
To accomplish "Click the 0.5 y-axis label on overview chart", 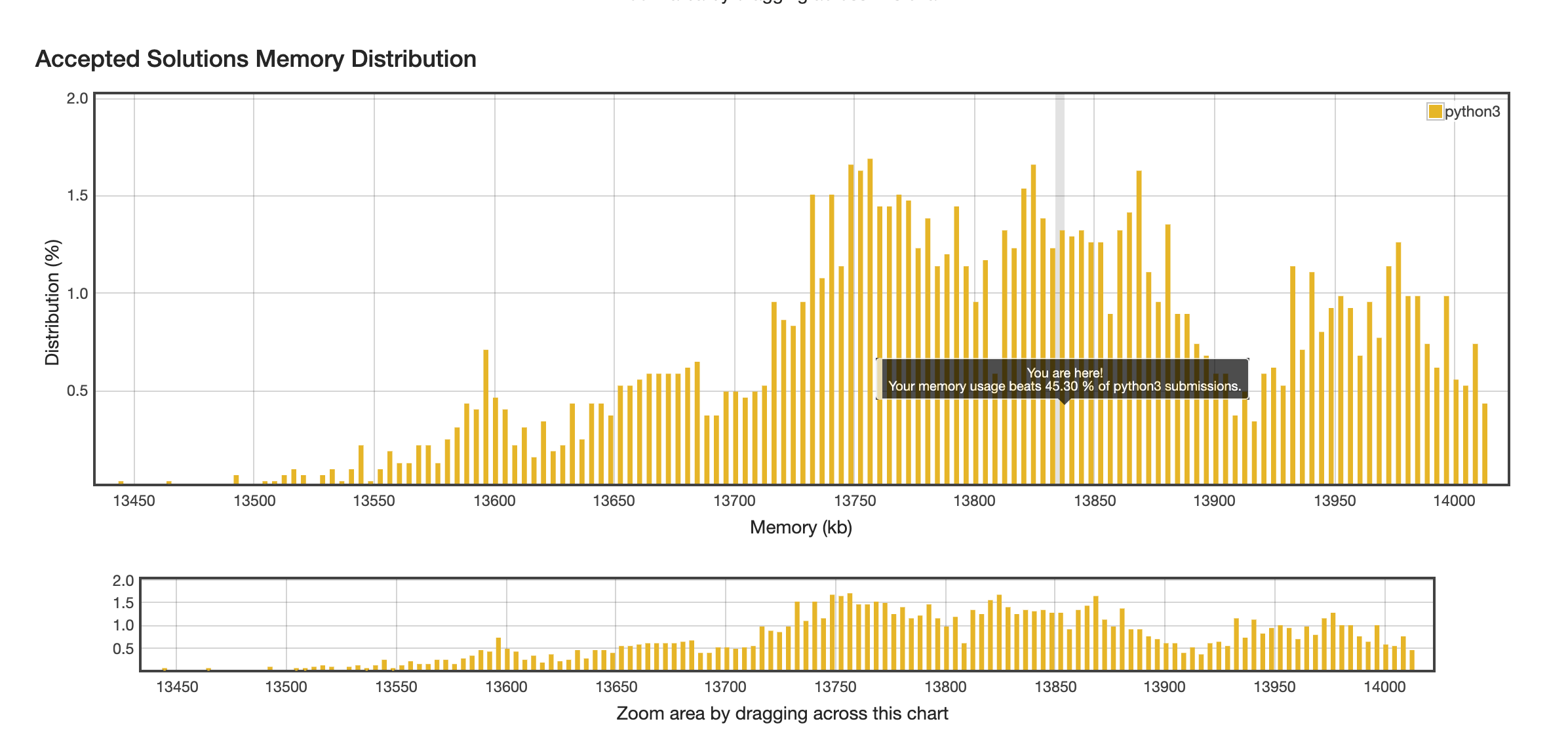I will click(x=123, y=649).
